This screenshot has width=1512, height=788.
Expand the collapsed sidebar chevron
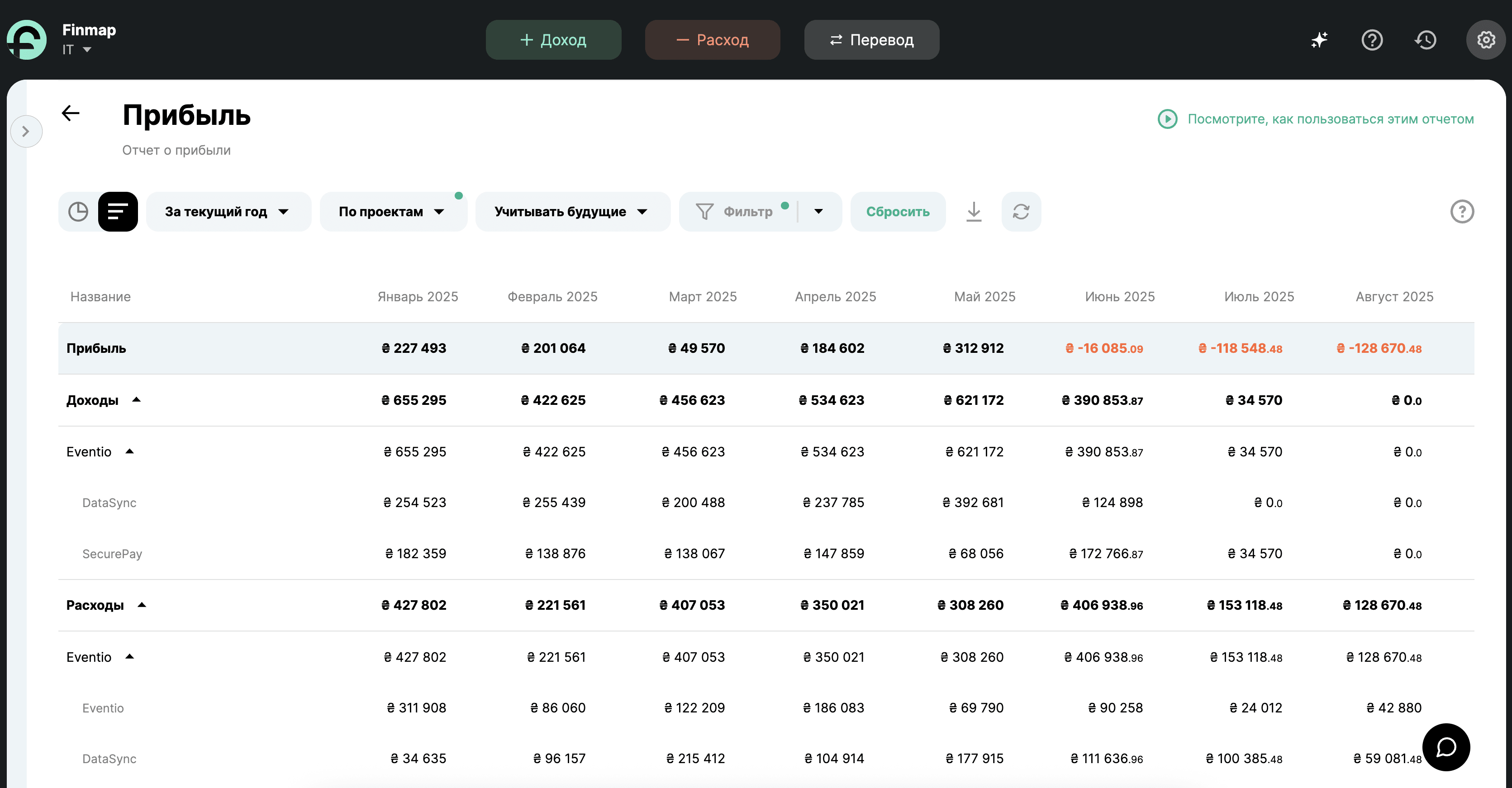[x=25, y=132]
